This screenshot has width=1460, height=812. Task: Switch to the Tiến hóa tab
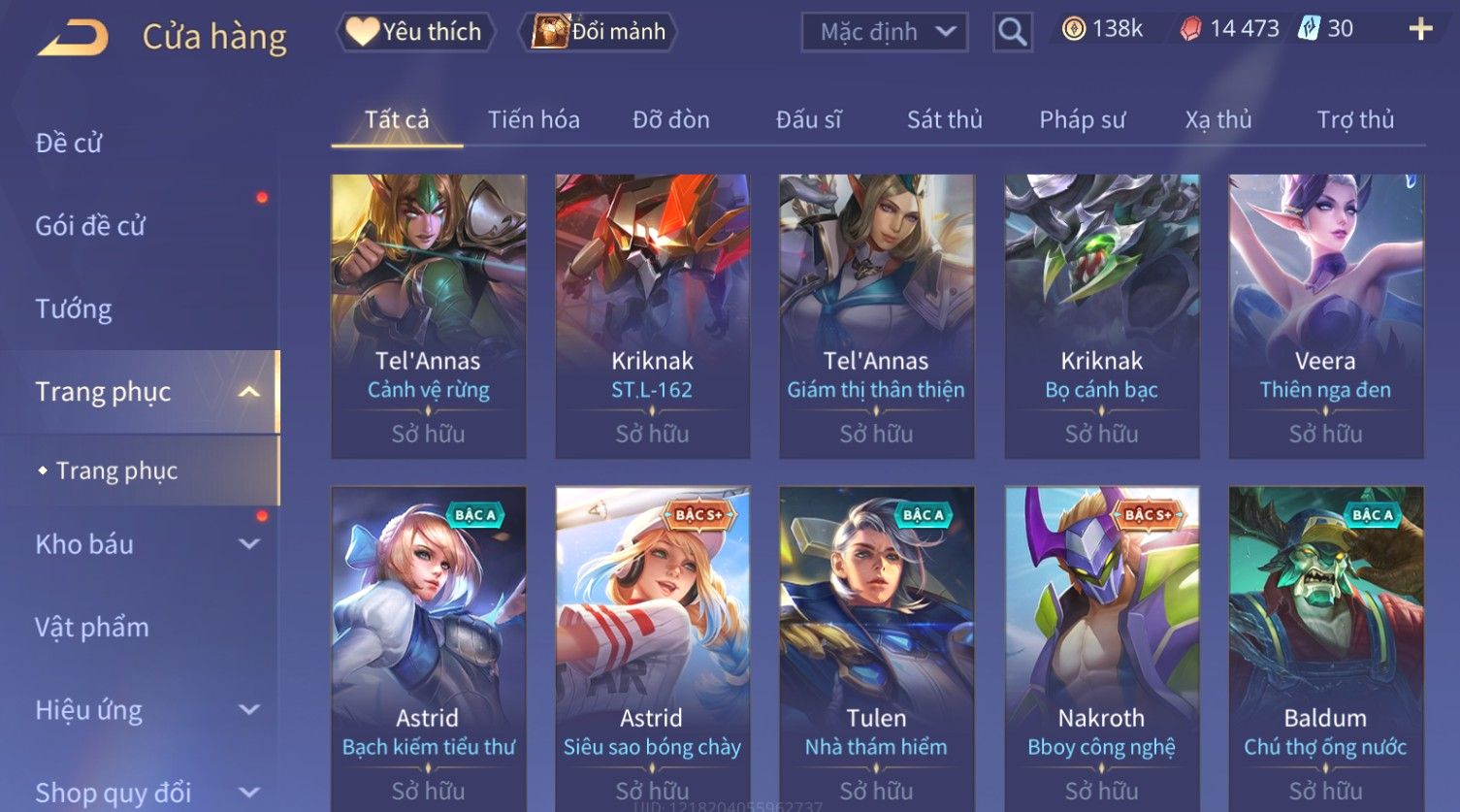534,120
